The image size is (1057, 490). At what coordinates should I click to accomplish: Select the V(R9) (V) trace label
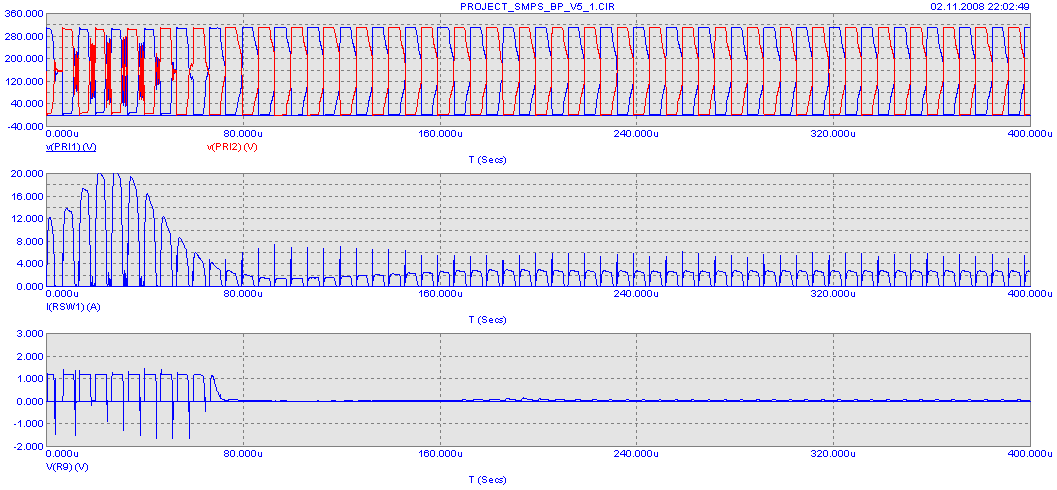click(68, 466)
